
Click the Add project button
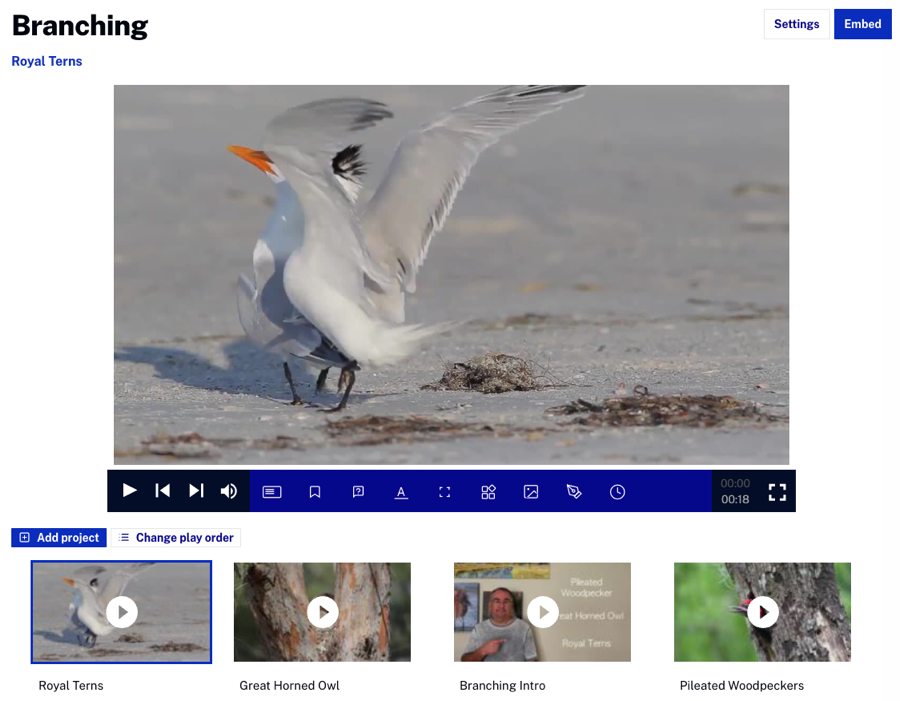[x=59, y=538]
